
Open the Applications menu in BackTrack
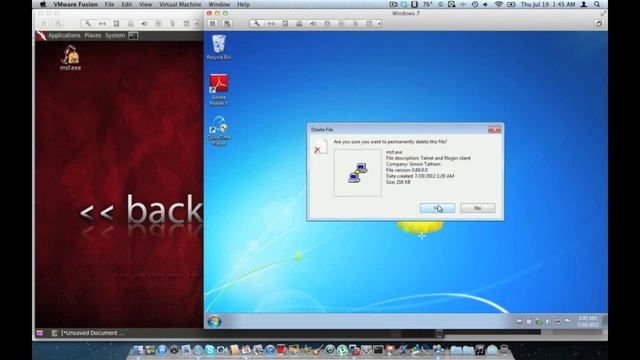pyautogui.click(x=64, y=36)
